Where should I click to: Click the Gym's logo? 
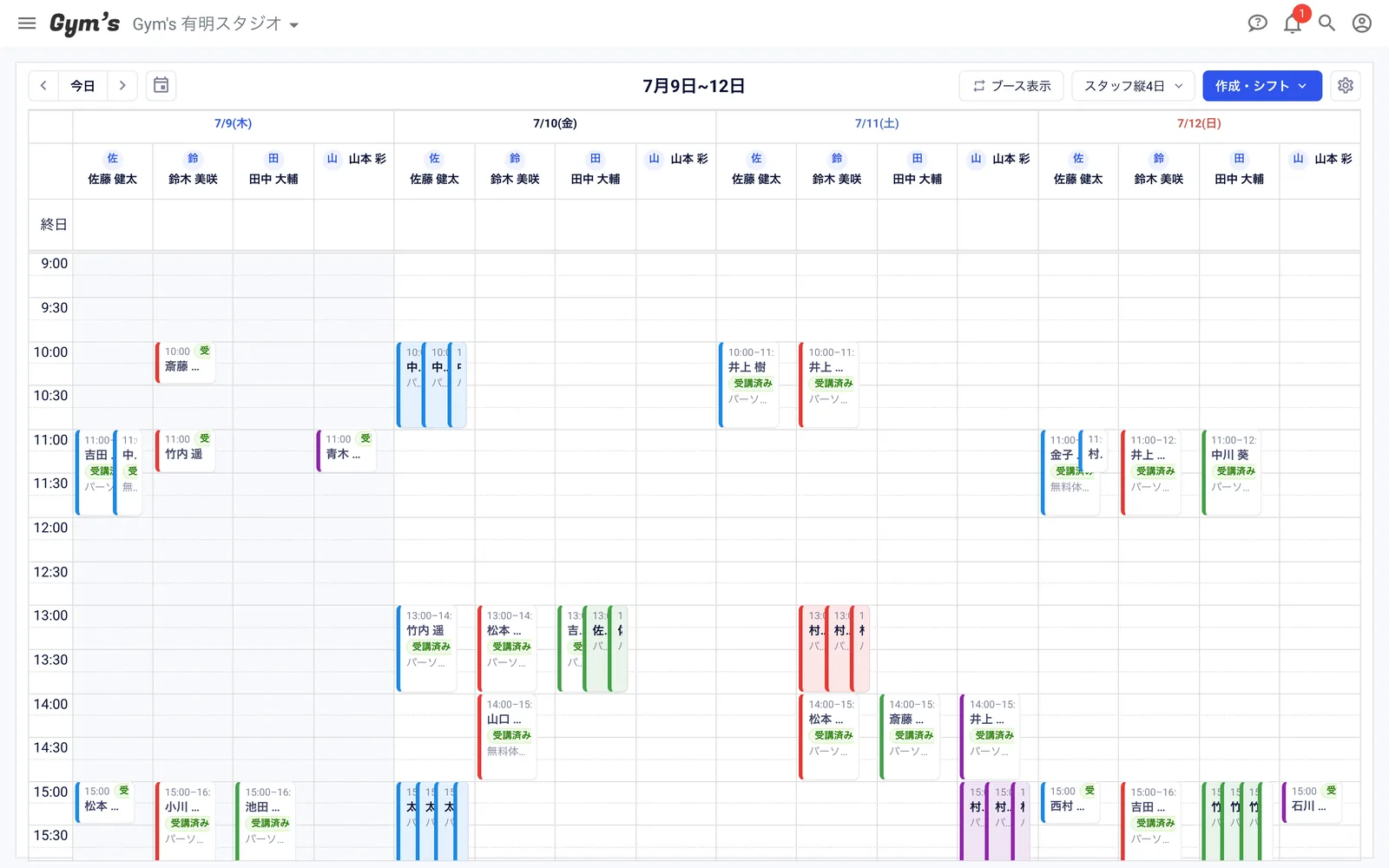coord(84,23)
